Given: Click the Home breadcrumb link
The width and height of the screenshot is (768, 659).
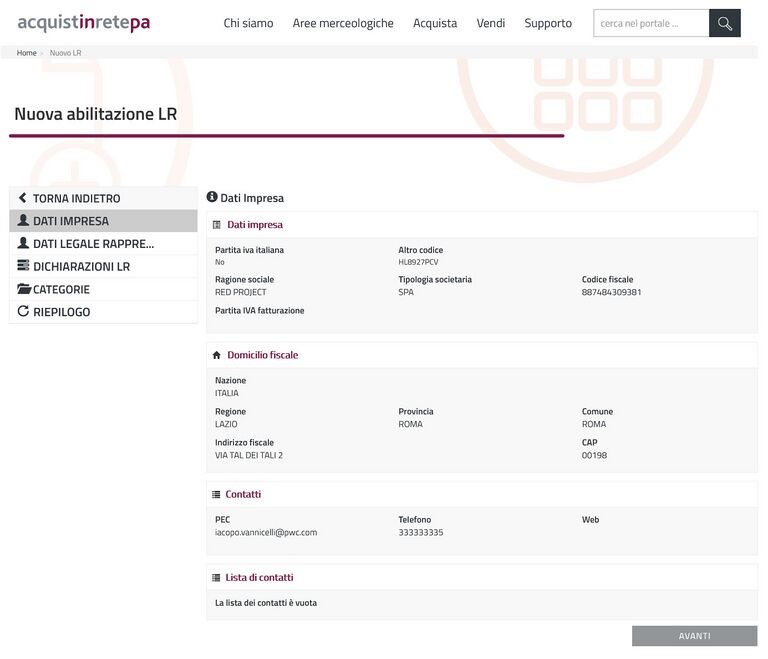Looking at the screenshot, I should [27, 53].
